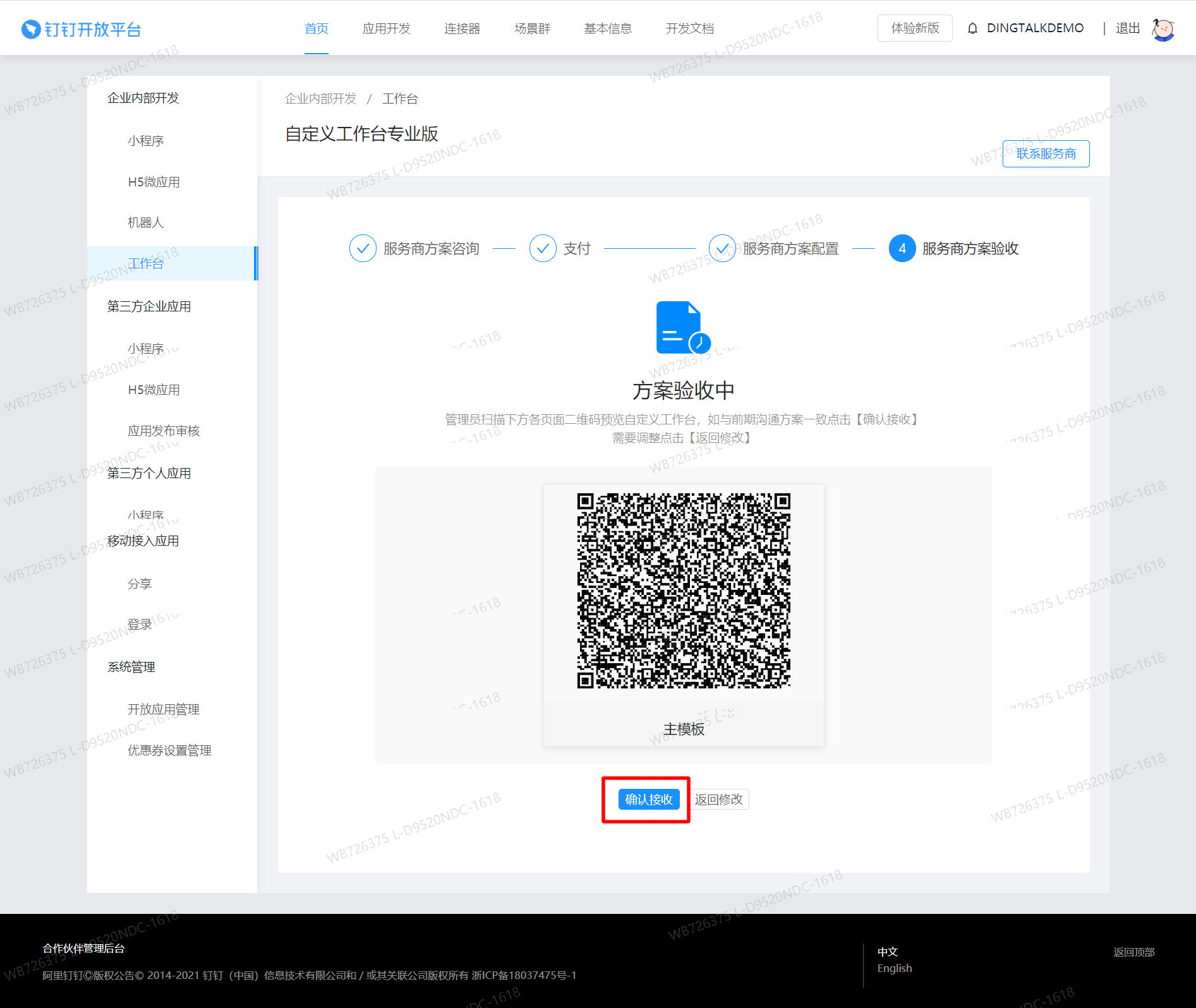Open the notification bell icon
The height and width of the screenshot is (1008, 1196).
pyautogui.click(x=972, y=28)
